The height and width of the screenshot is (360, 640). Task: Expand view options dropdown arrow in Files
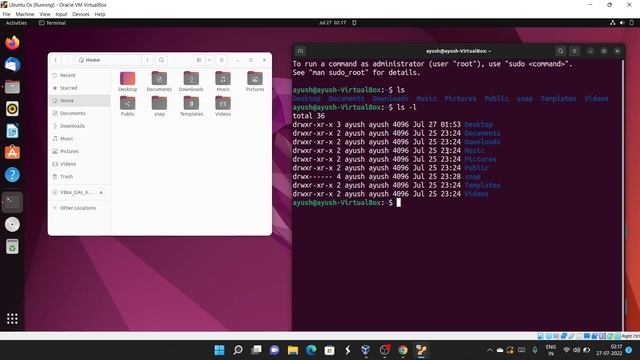(x=209, y=60)
